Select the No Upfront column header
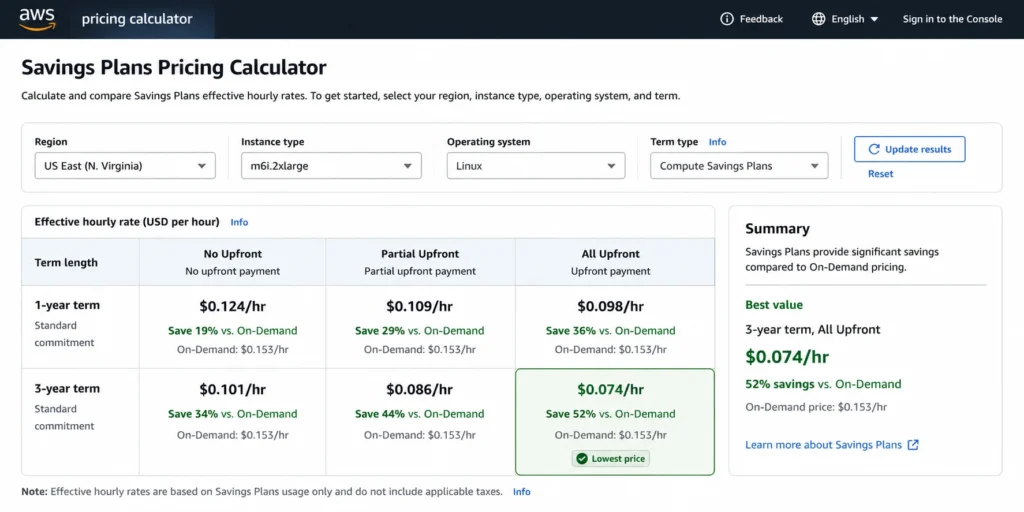 (x=232, y=262)
